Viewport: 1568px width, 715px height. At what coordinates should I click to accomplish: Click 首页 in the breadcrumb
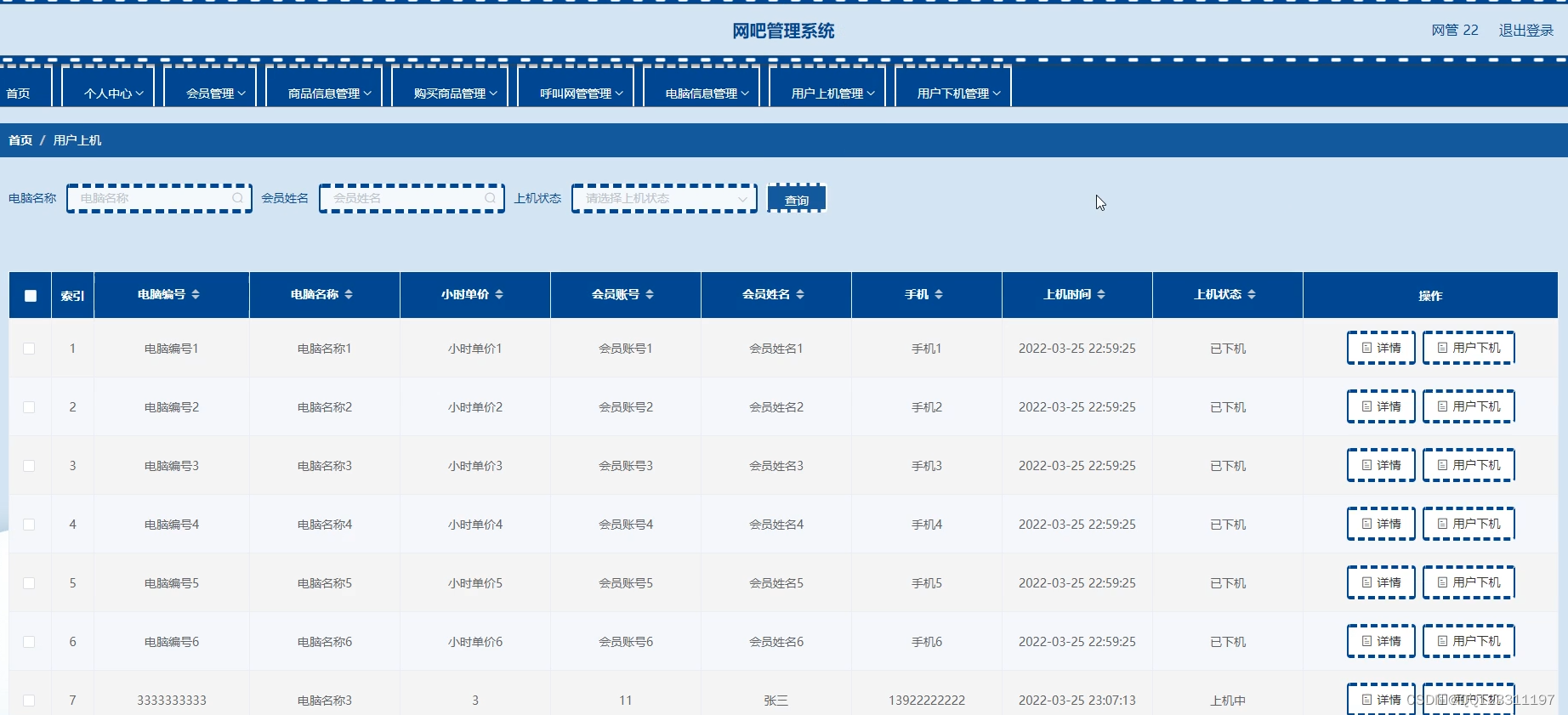(x=20, y=140)
